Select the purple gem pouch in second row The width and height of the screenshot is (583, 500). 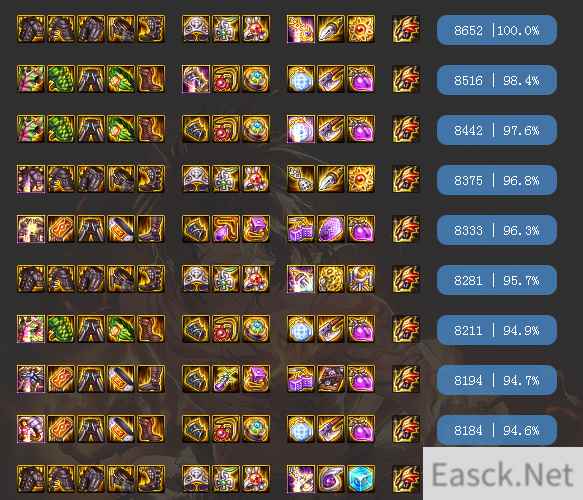click(x=361, y=79)
